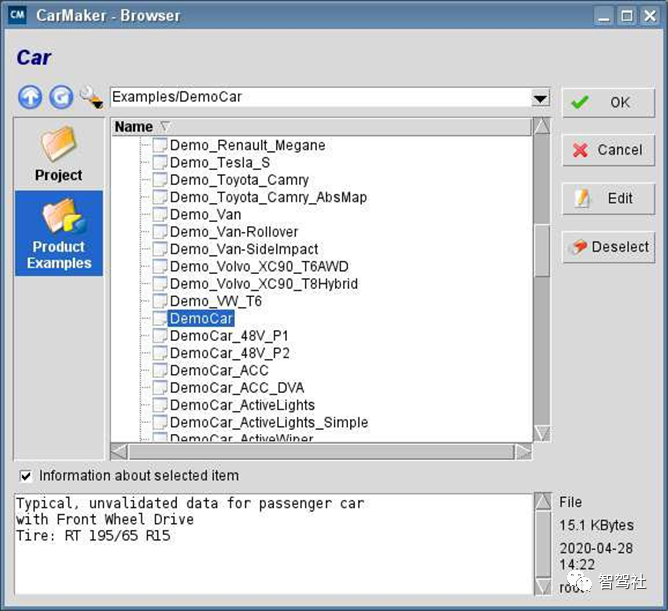The width and height of the screenshot is (668, 611).
Task: Click horizontal scrollbar left arrow
Action: coord(119,452)
